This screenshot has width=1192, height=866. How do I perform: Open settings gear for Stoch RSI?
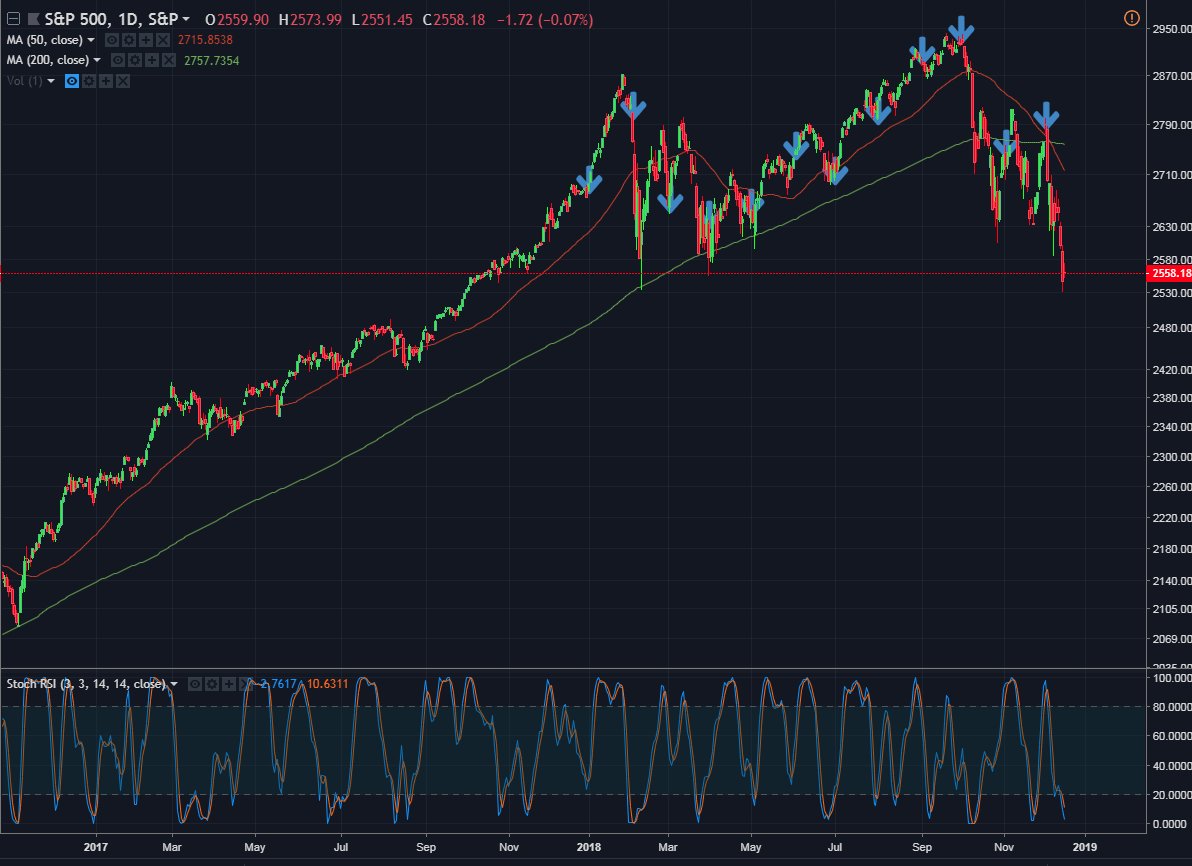coord(211,684)
